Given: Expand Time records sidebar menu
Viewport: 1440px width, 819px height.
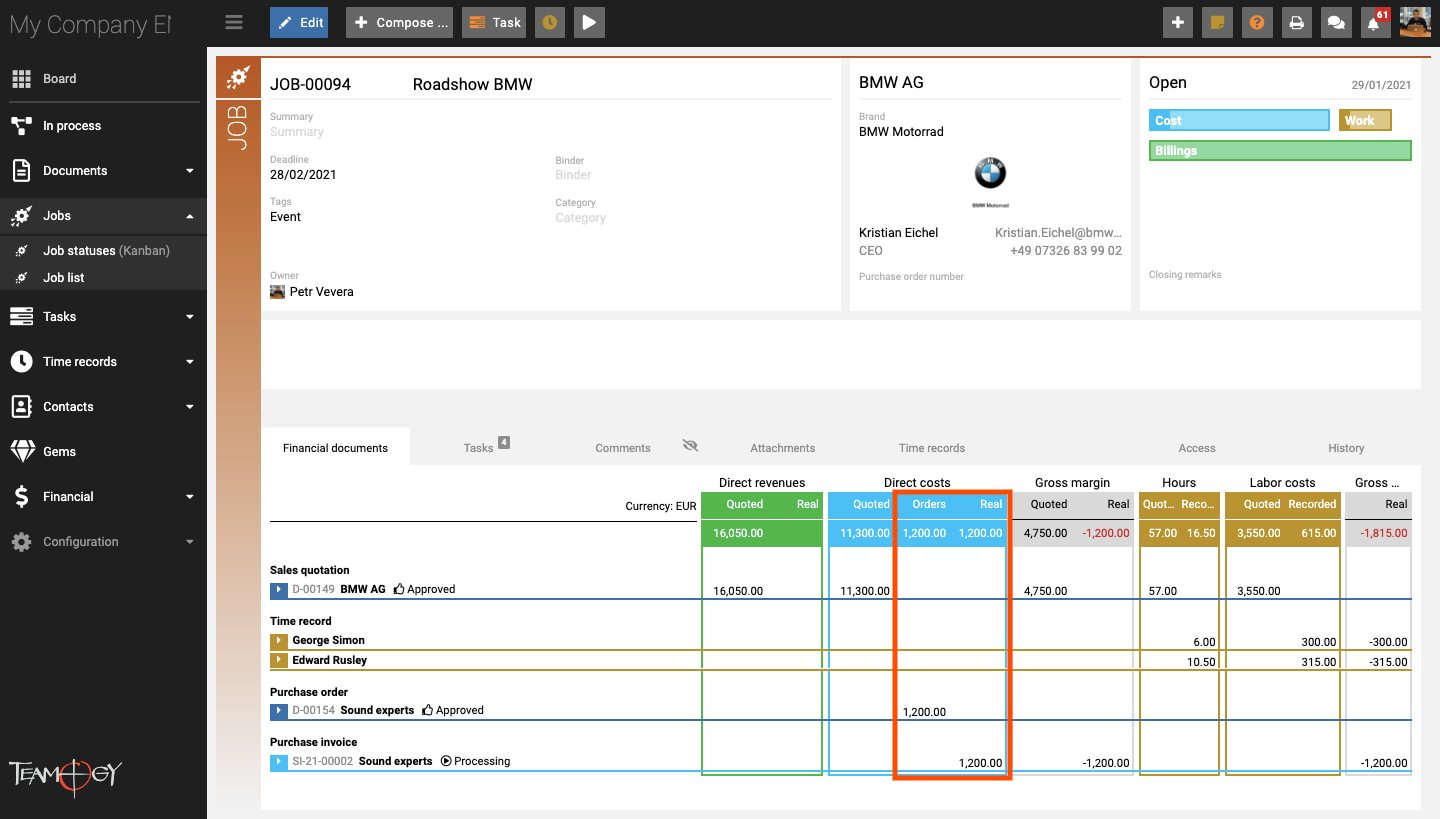Looking at the screenshot, I should tap(103, 362).
